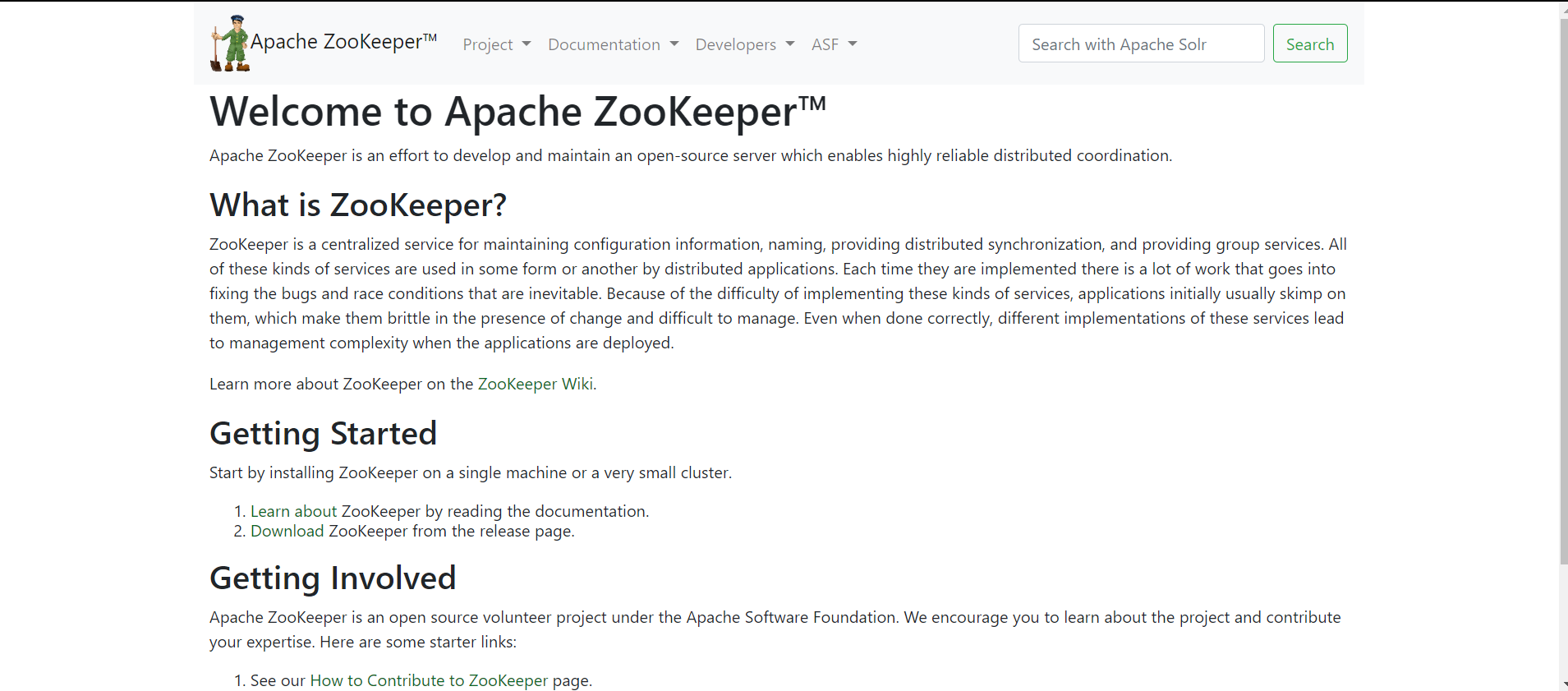The image size is (1568, 691).
Task: Open the ZooKeeper Wiki link
Action: (536, 384)
